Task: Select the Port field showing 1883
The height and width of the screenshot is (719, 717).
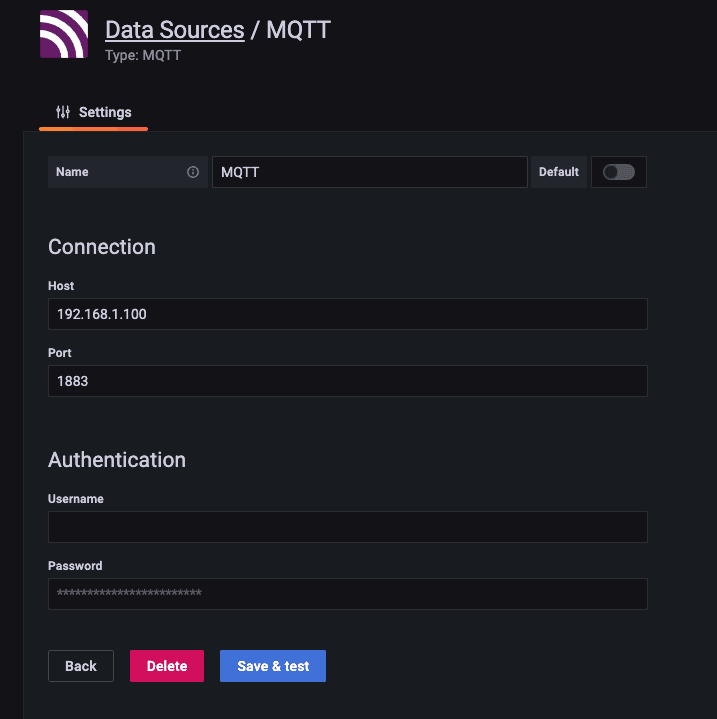Action: pos(347,381)
